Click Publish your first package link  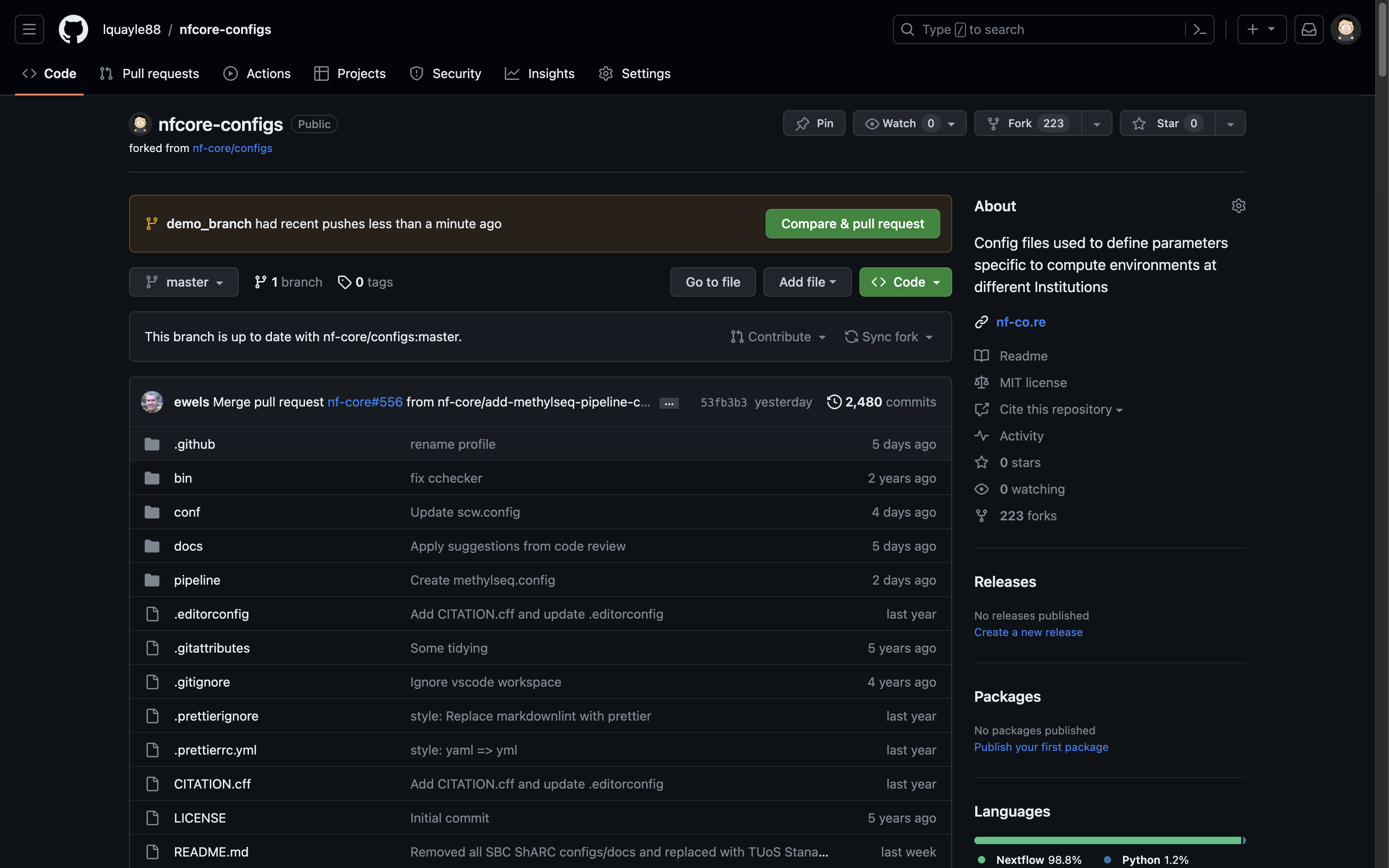1041,747
